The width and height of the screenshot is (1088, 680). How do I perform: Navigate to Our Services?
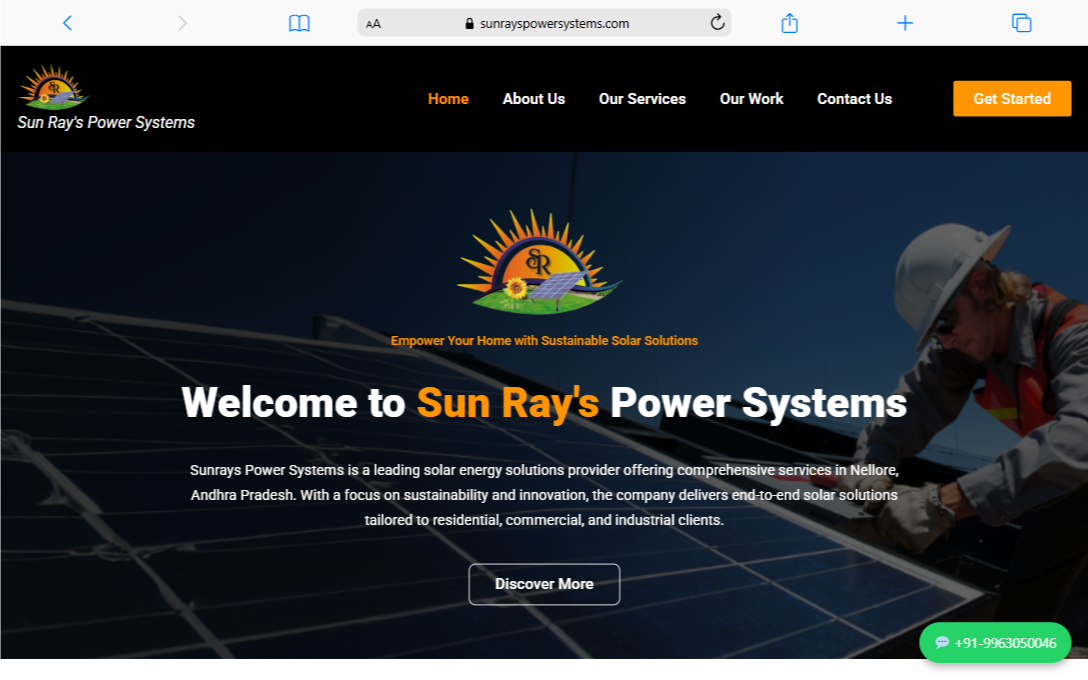(x=642, y=99)
